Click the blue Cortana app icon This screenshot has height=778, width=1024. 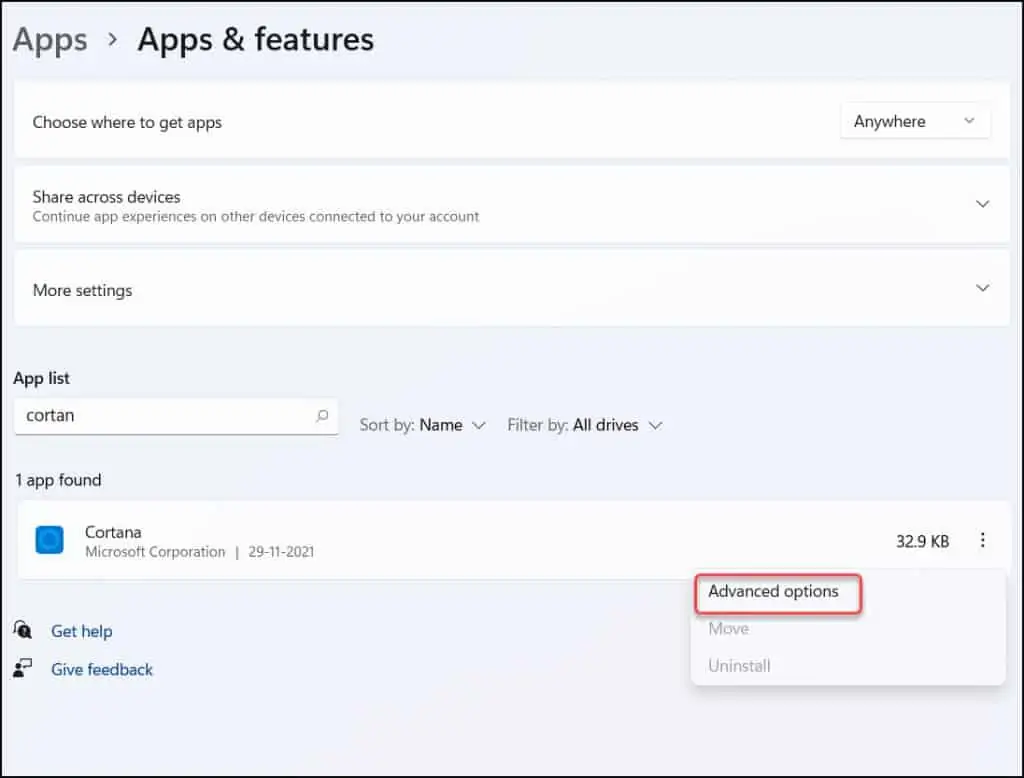(x=50, y=540)
